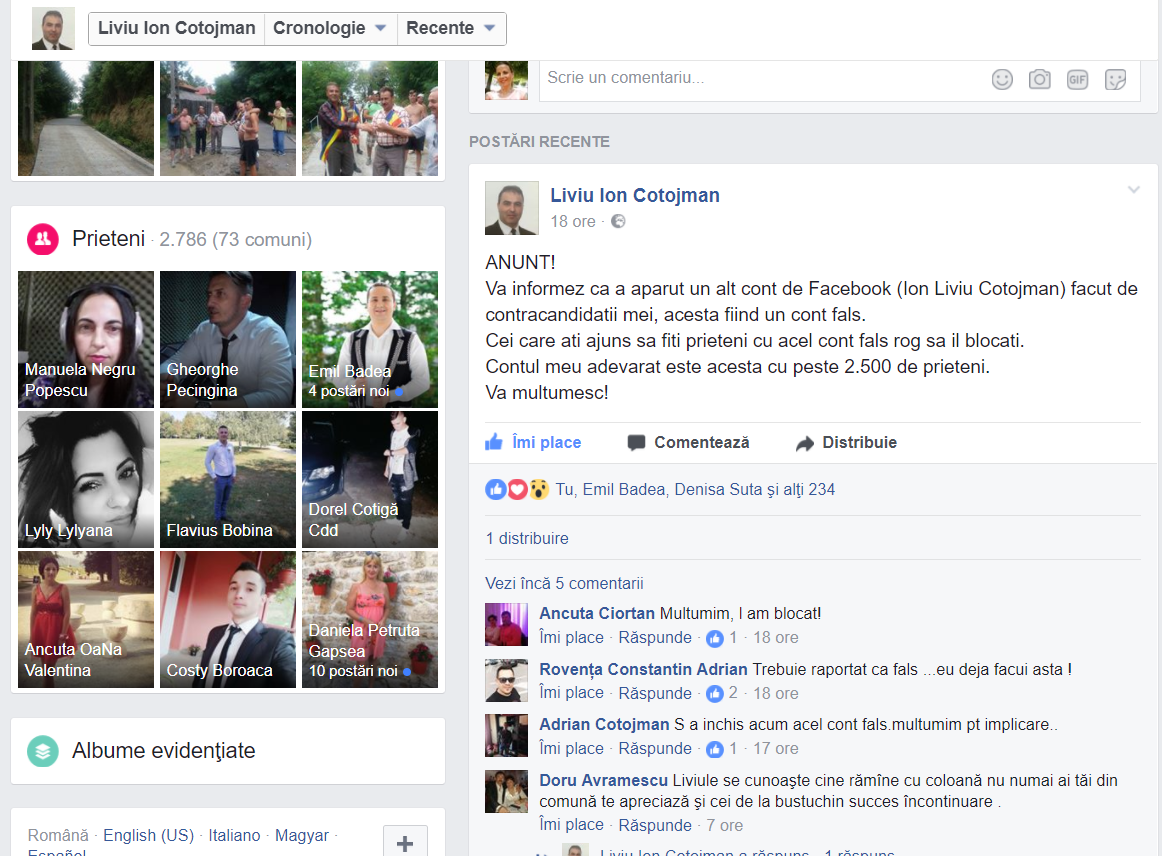
Task: Click the 17 ore comment timestamp
Action: click(776, 749)
